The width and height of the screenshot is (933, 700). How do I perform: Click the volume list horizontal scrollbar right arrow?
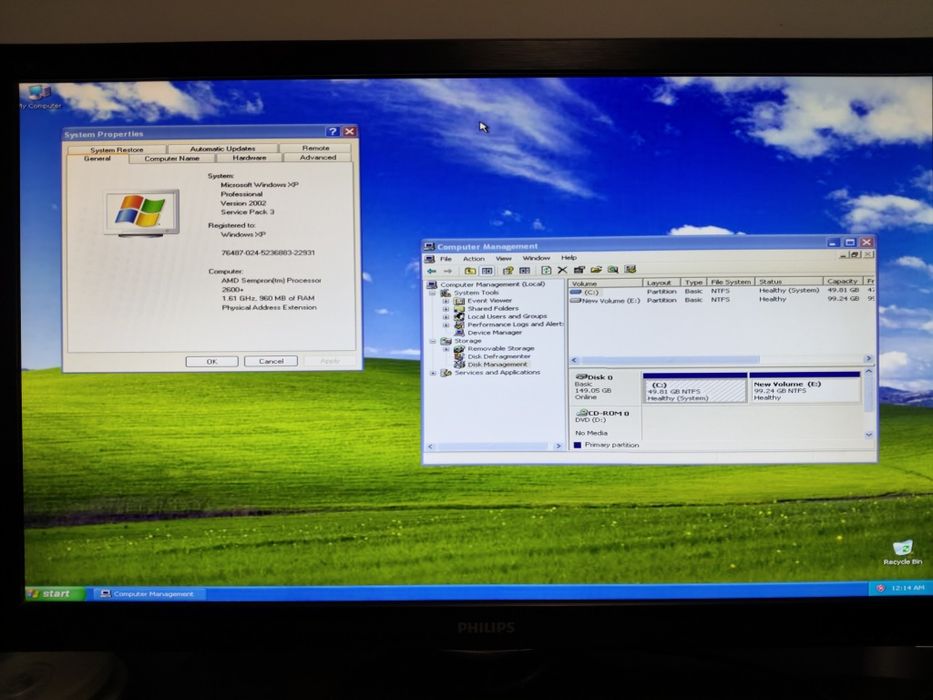click(x=869, y=358)
